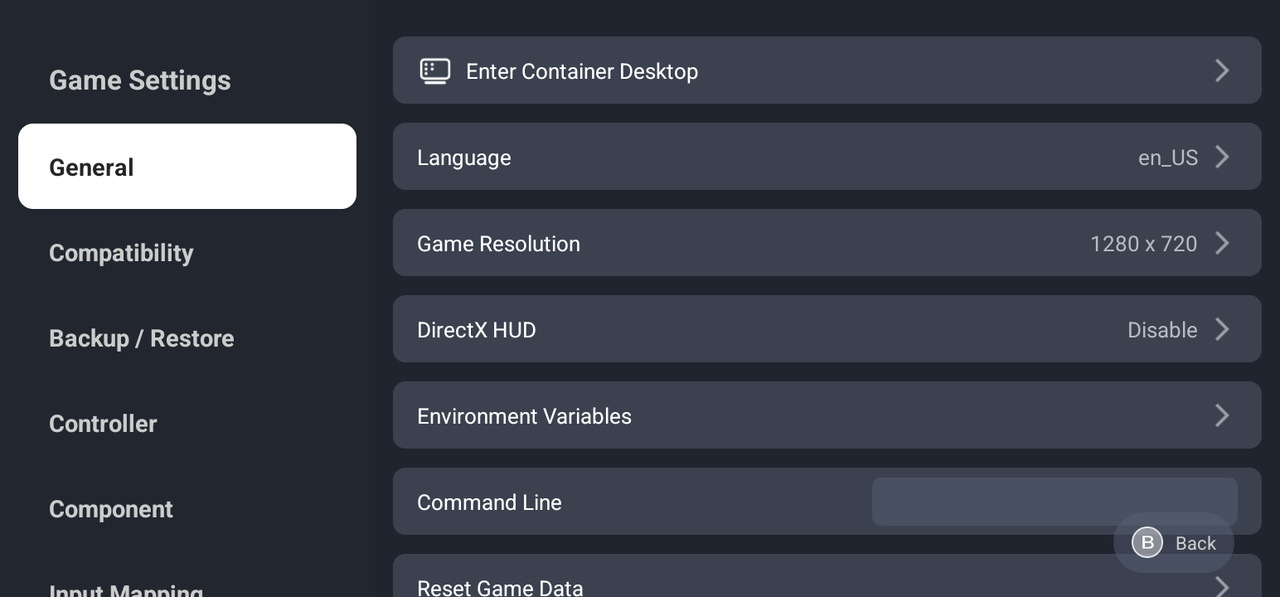Open the Language chevron arrow
This screenshot has width=1280, height=597.
(1222, 157)
